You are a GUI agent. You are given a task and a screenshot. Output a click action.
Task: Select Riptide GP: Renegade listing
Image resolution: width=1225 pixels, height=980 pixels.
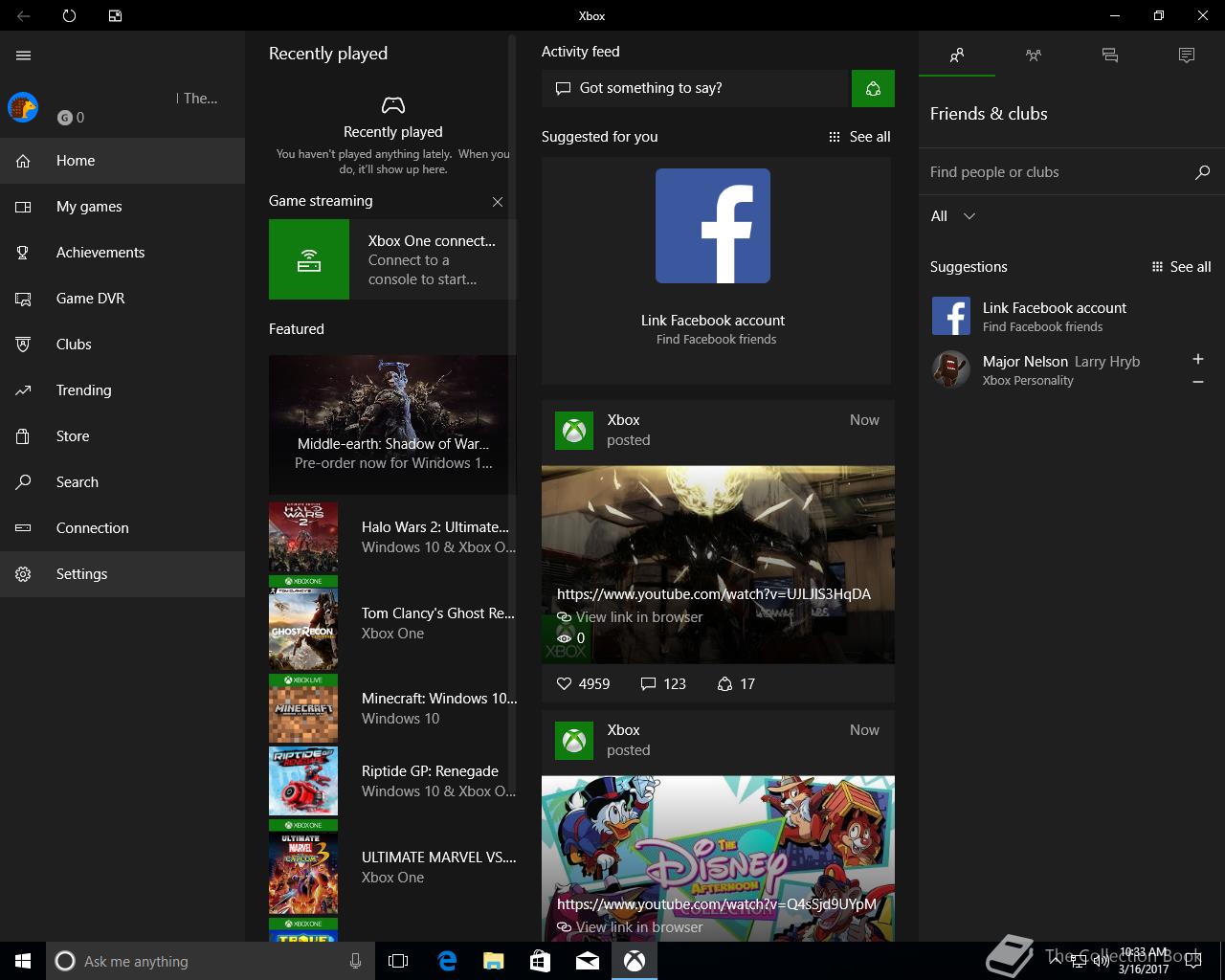392,781
